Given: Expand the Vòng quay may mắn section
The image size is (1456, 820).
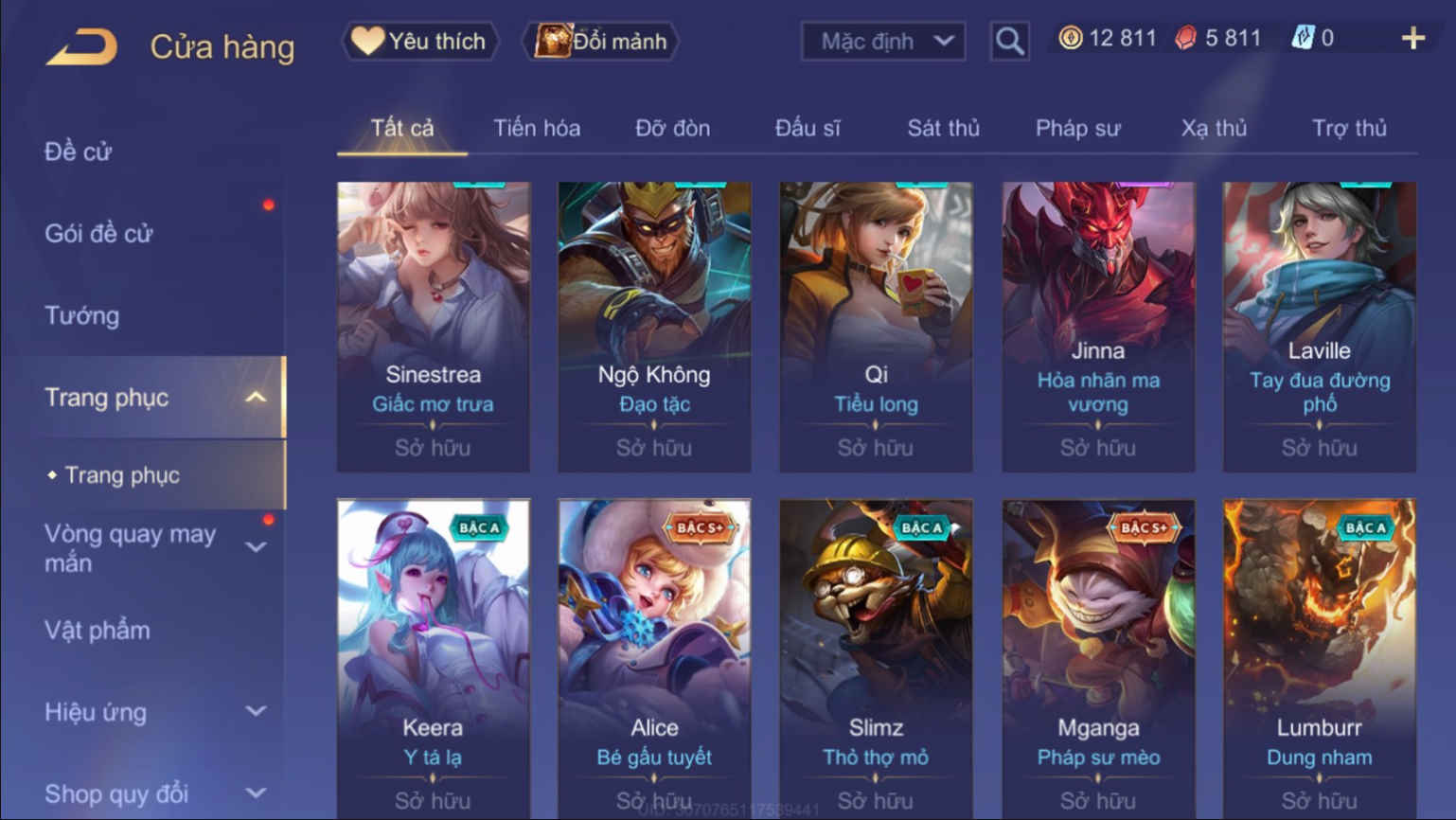Looking at the screenshot, I should (256, 547).
